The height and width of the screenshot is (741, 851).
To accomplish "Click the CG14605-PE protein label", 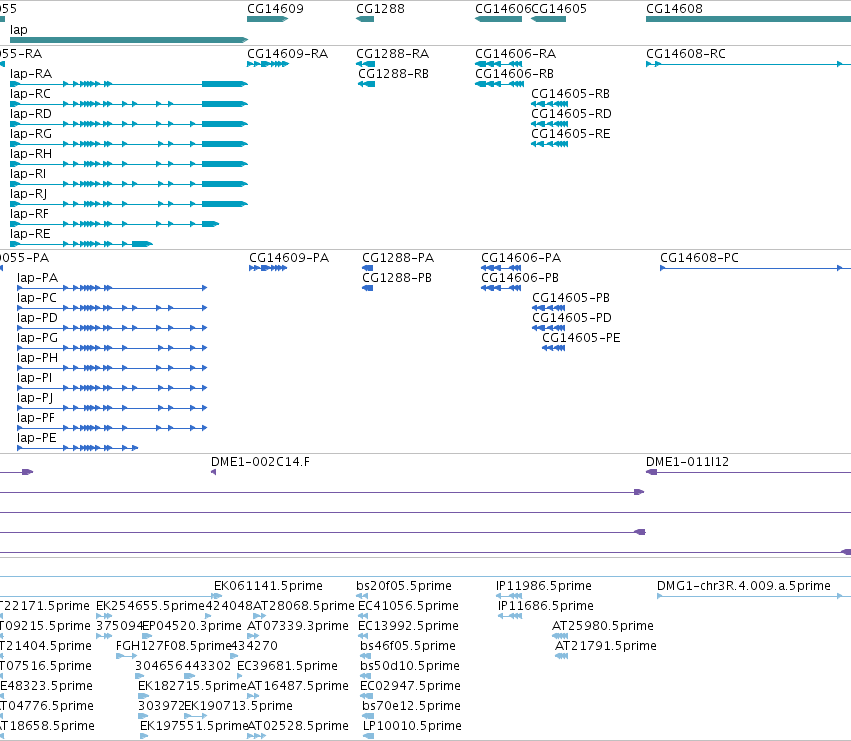I will [581, 338].
